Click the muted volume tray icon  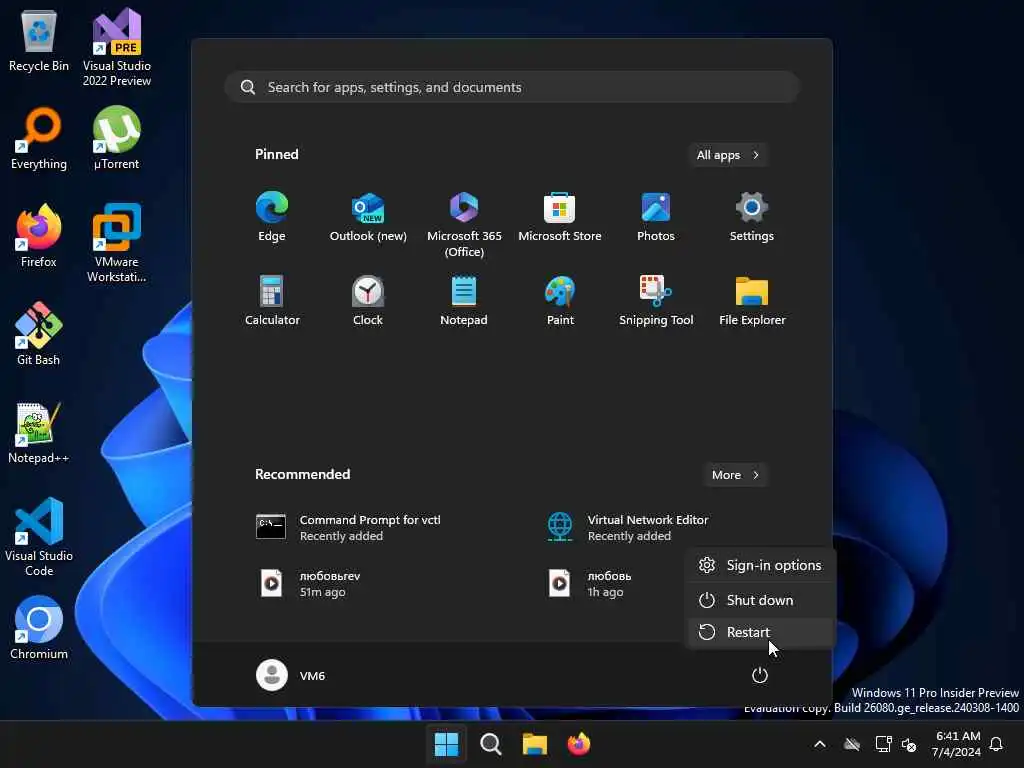(909, 744)
